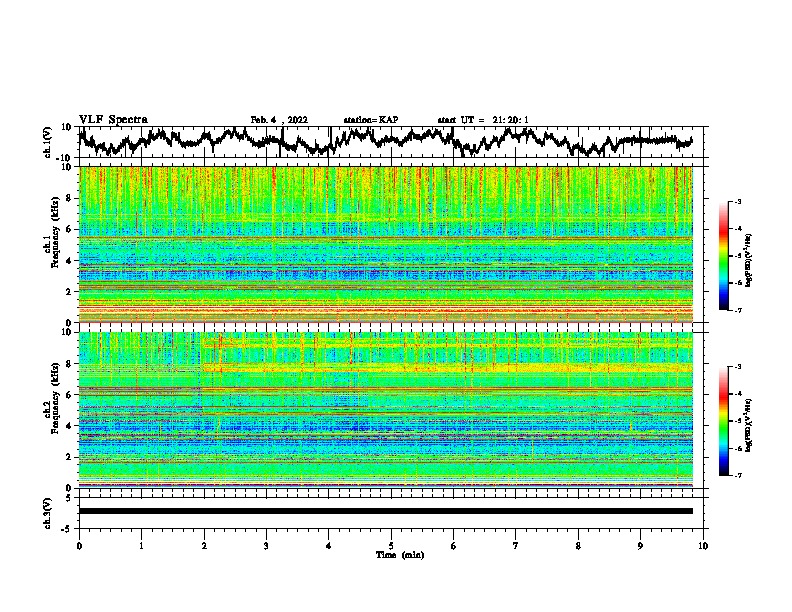The width and height of the screenshot is (792, 612).
Task: Click the "8" kHz tick on ch.2 spectrogram
Action: 69,364
